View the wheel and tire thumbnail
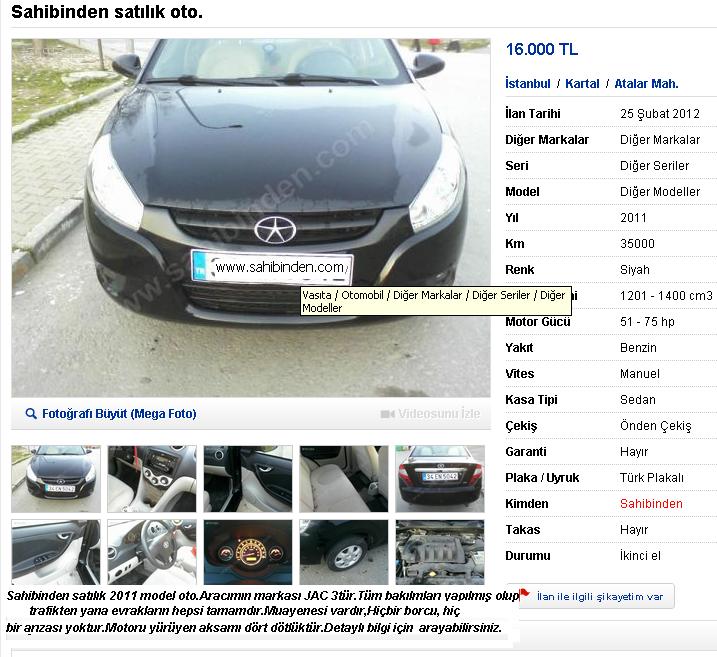Image resolution: width=717 pixels, height=657 pixels. click(x=344, y=552)
